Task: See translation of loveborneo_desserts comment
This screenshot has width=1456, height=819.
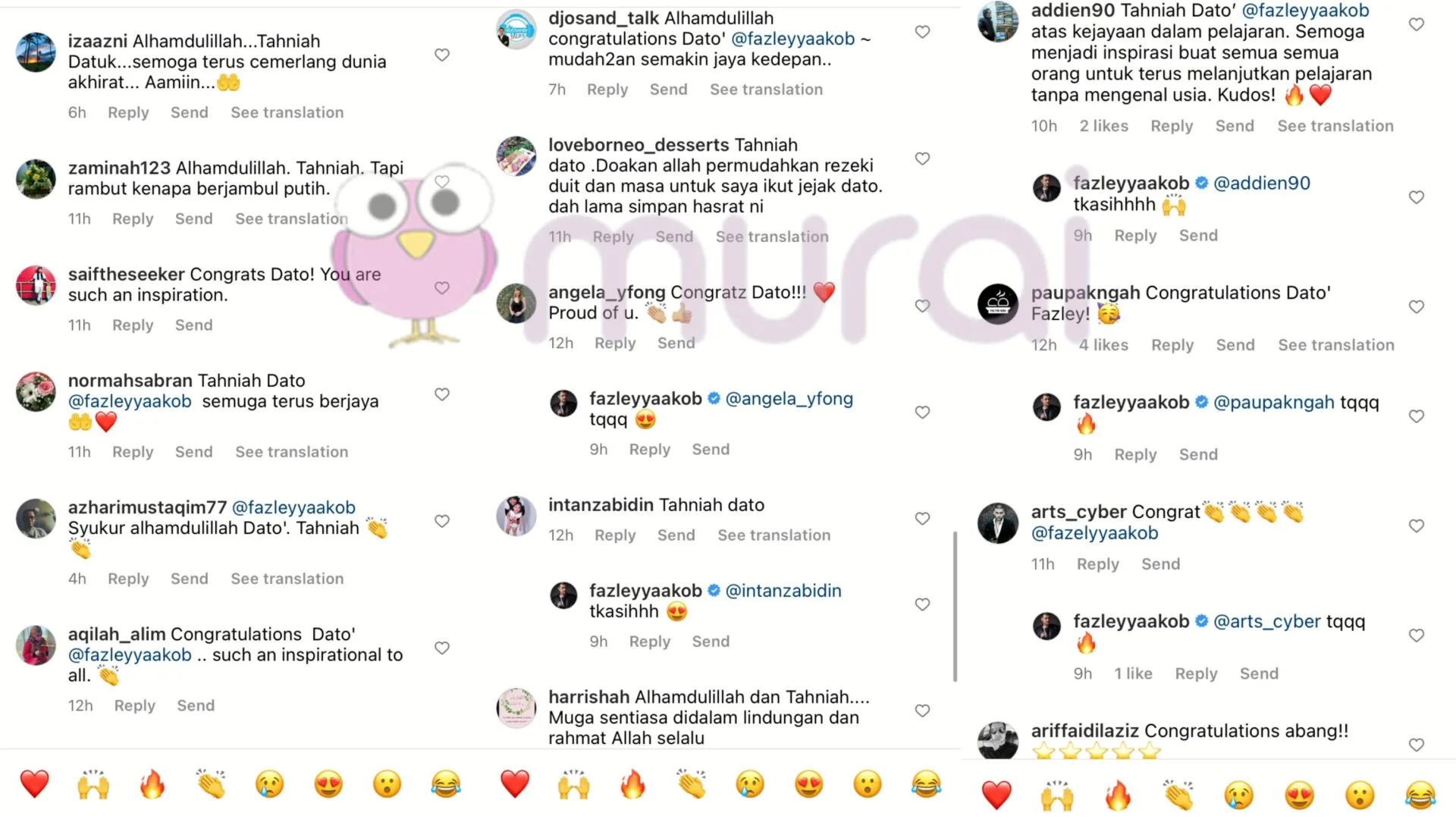Action: (772, 237)
